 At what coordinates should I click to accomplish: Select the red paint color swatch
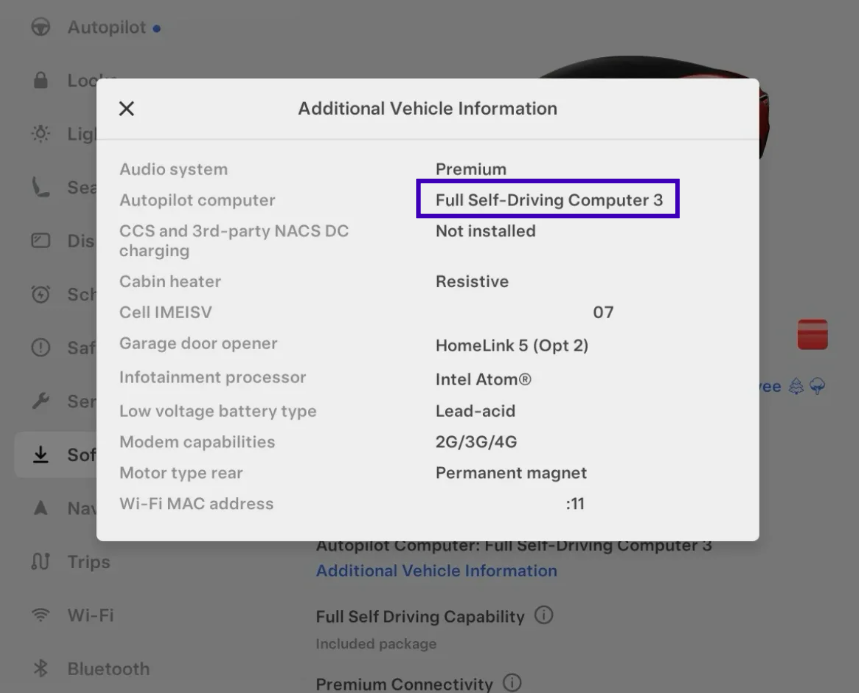pyautogui.click(x=812, y=334)
